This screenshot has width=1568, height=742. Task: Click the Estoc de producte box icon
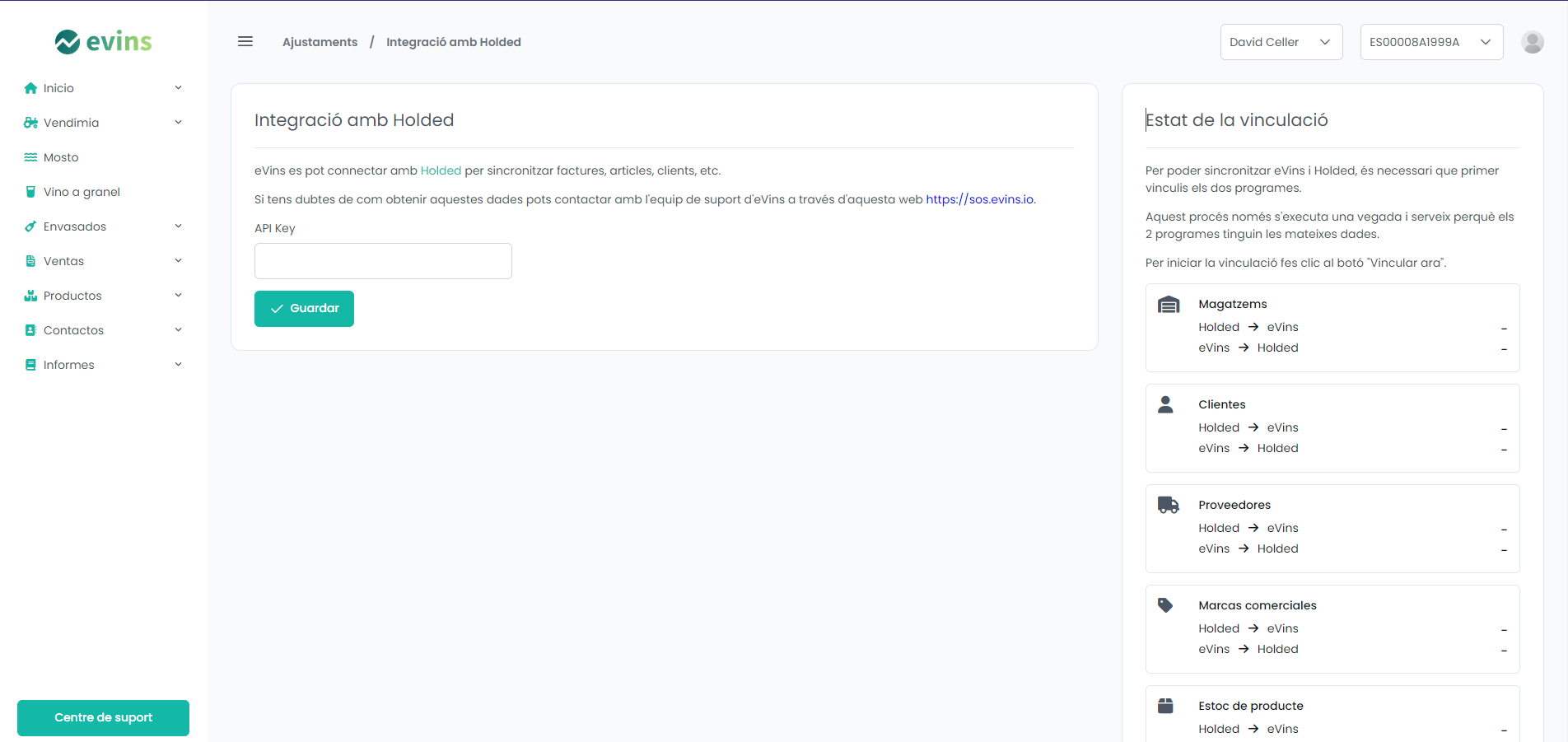(x=1165, y=706)
